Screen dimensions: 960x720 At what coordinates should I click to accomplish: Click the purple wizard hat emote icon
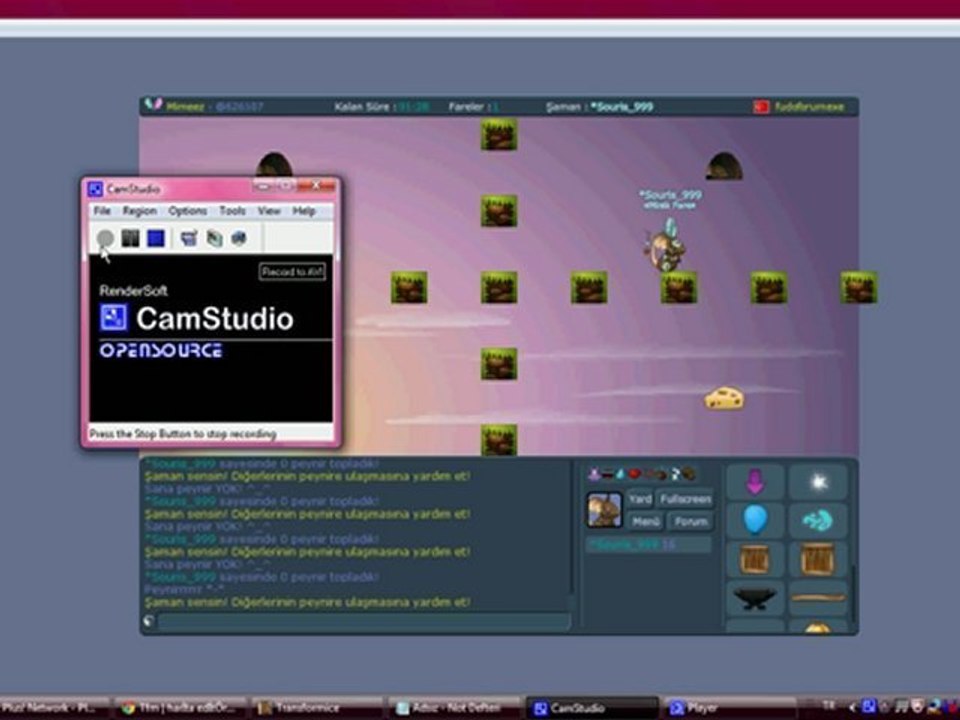(593, 474)
